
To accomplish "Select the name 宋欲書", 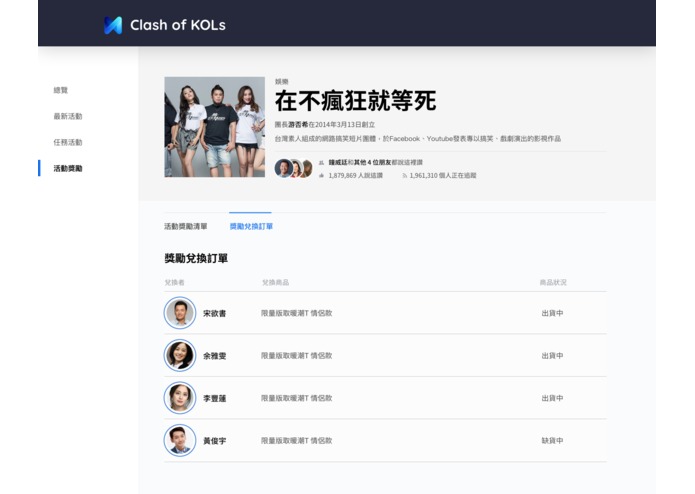I will click(215, 313).
